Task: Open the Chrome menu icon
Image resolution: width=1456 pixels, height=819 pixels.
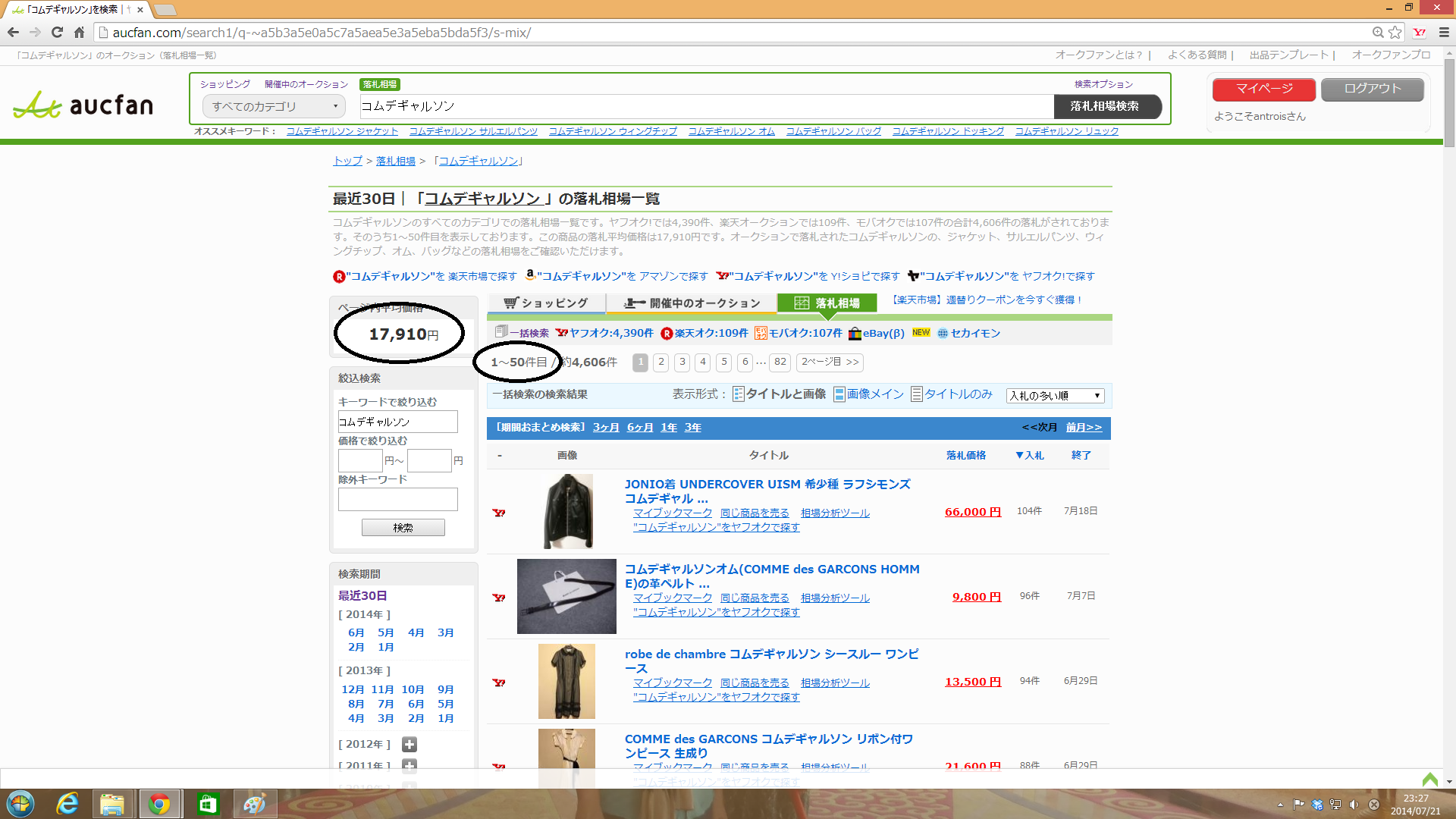Action: [x=1444, y=32]
